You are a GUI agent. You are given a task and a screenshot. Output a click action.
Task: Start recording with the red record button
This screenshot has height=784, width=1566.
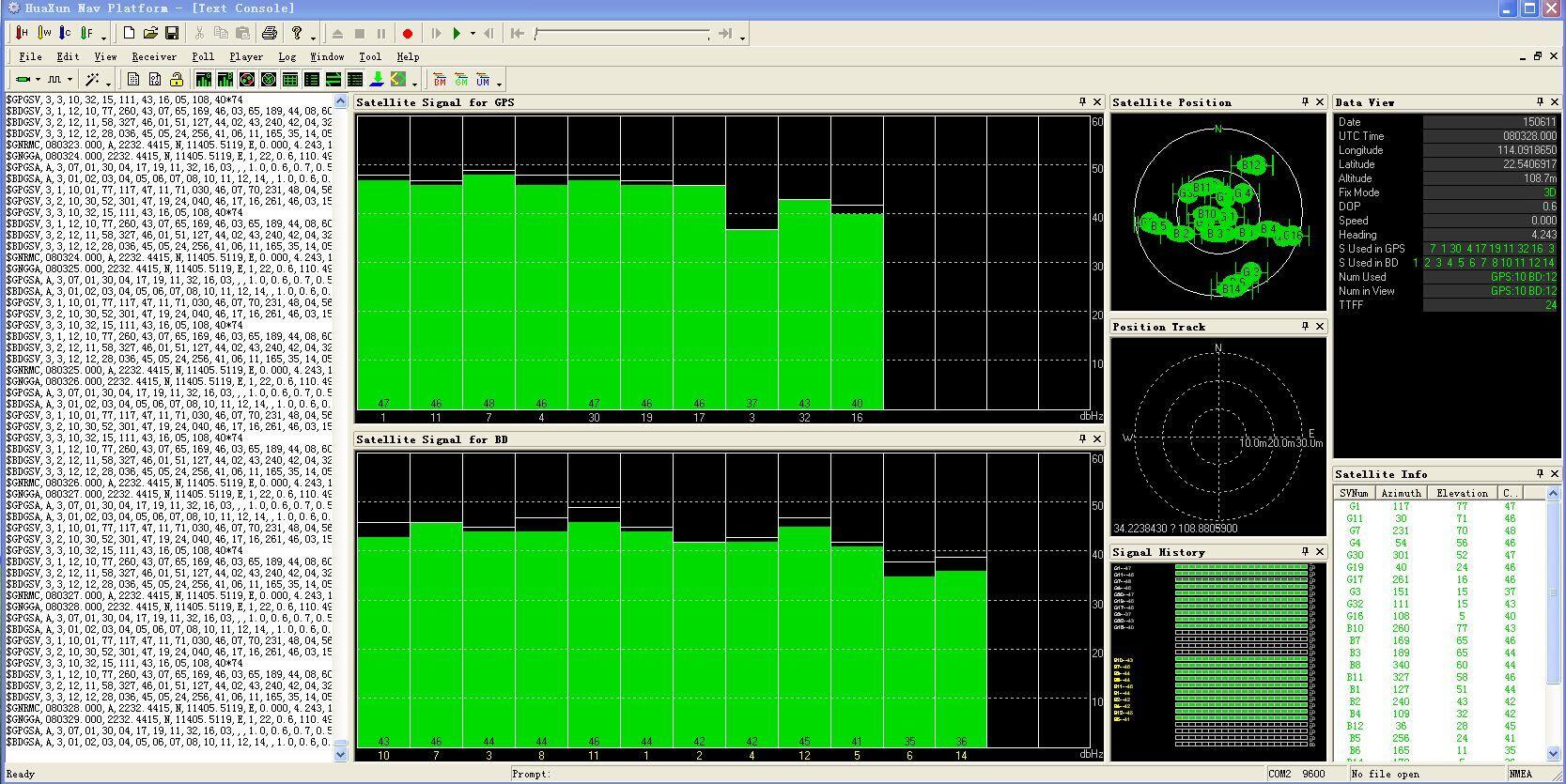click(x=408, y=34)
